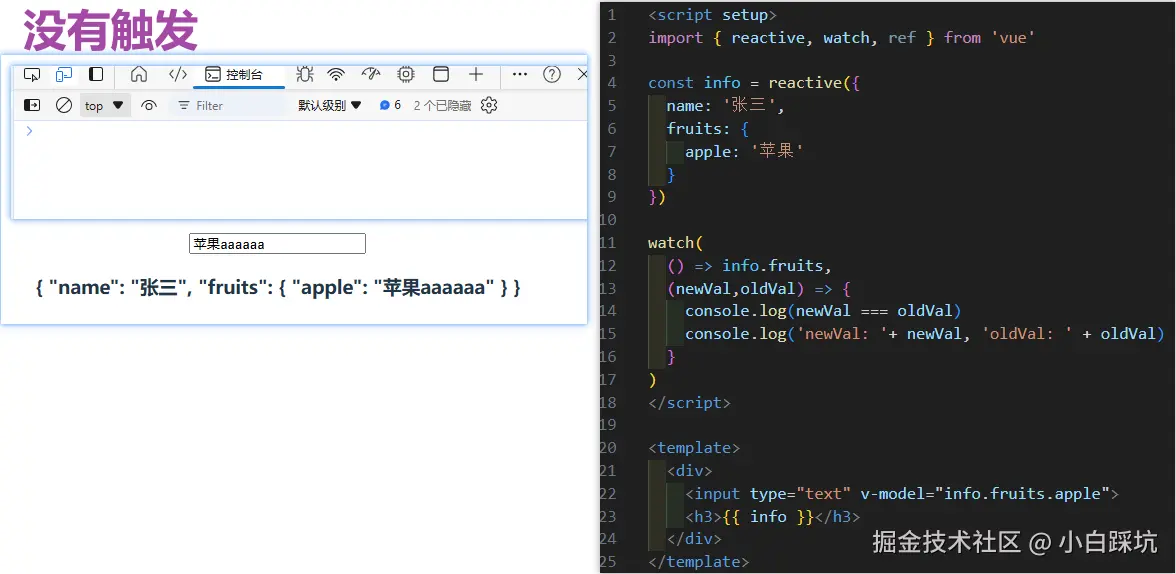Open the Application window icon tab
1176x574 pixels.
(x=441, y=74)
